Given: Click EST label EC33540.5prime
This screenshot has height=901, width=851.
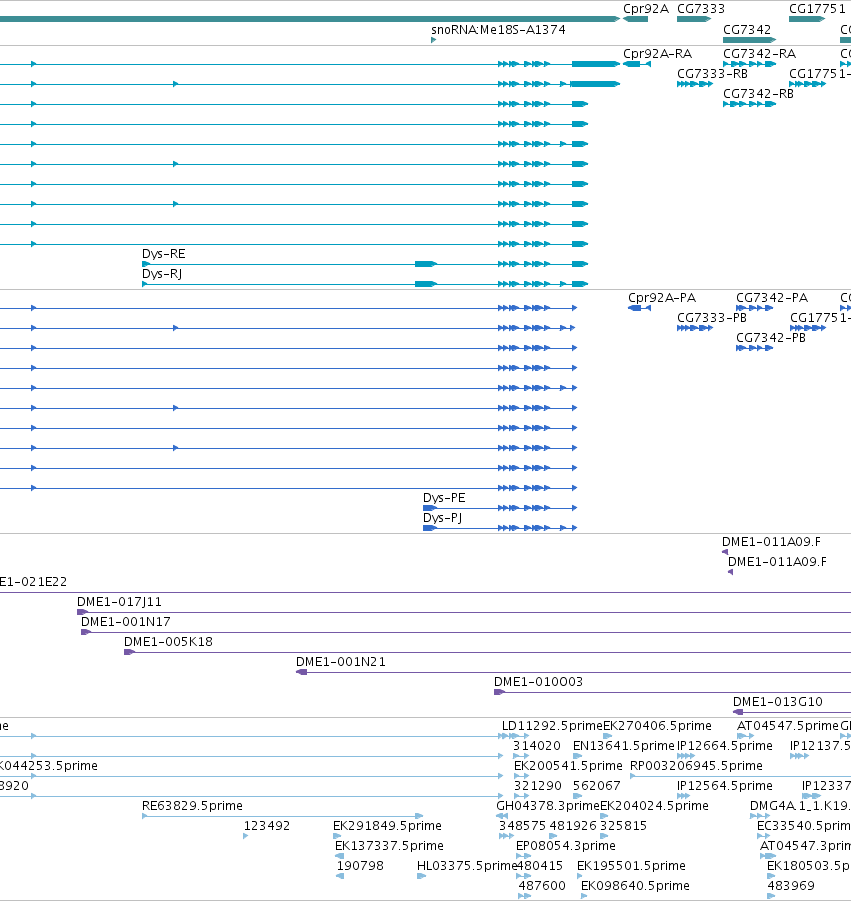Looking at the screenshot, I should 803,826.
